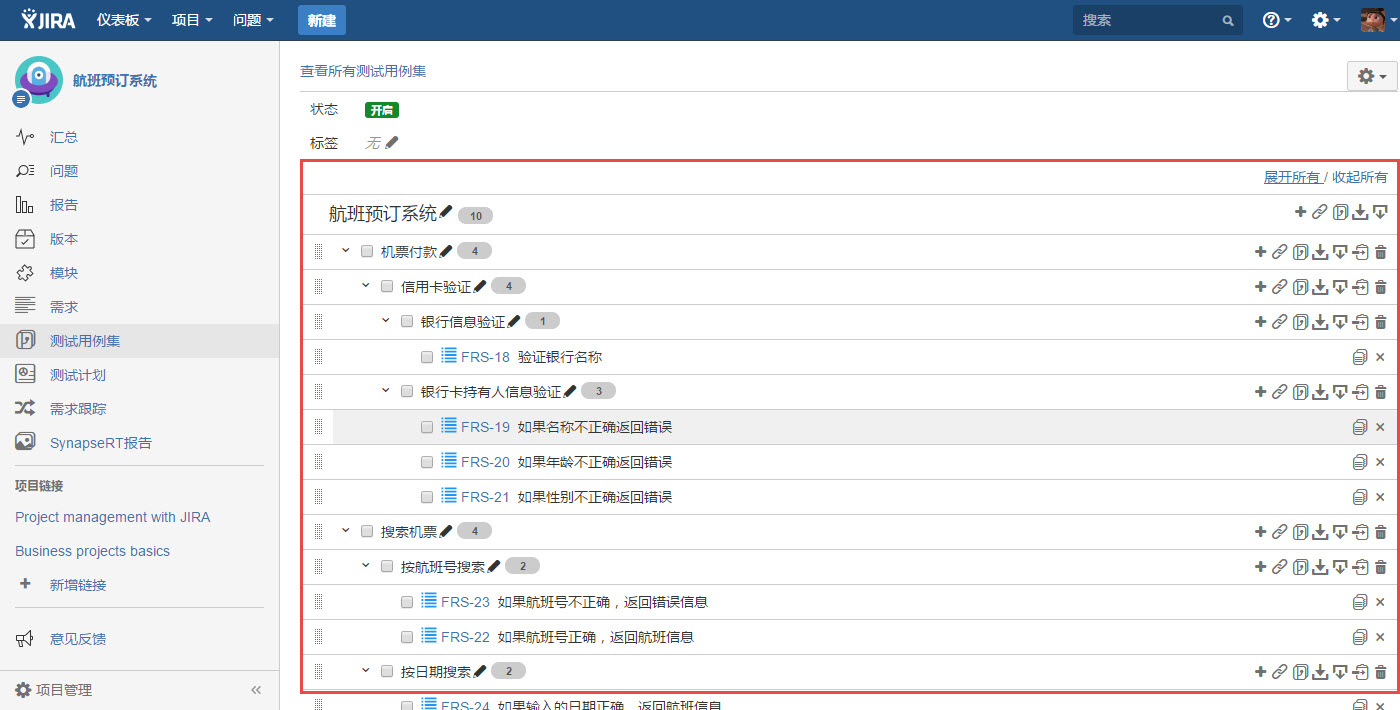Collapse the 搜索机票 suite chevron
Viewport: 1400px width, 710px height.
pyautogui.click(x=346, y=531)
